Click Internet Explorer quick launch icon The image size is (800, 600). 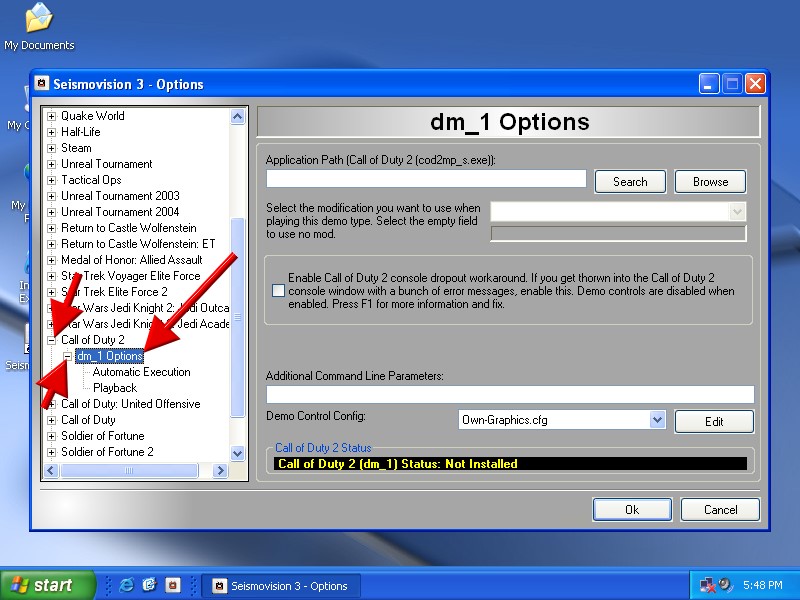coord(126,585)
